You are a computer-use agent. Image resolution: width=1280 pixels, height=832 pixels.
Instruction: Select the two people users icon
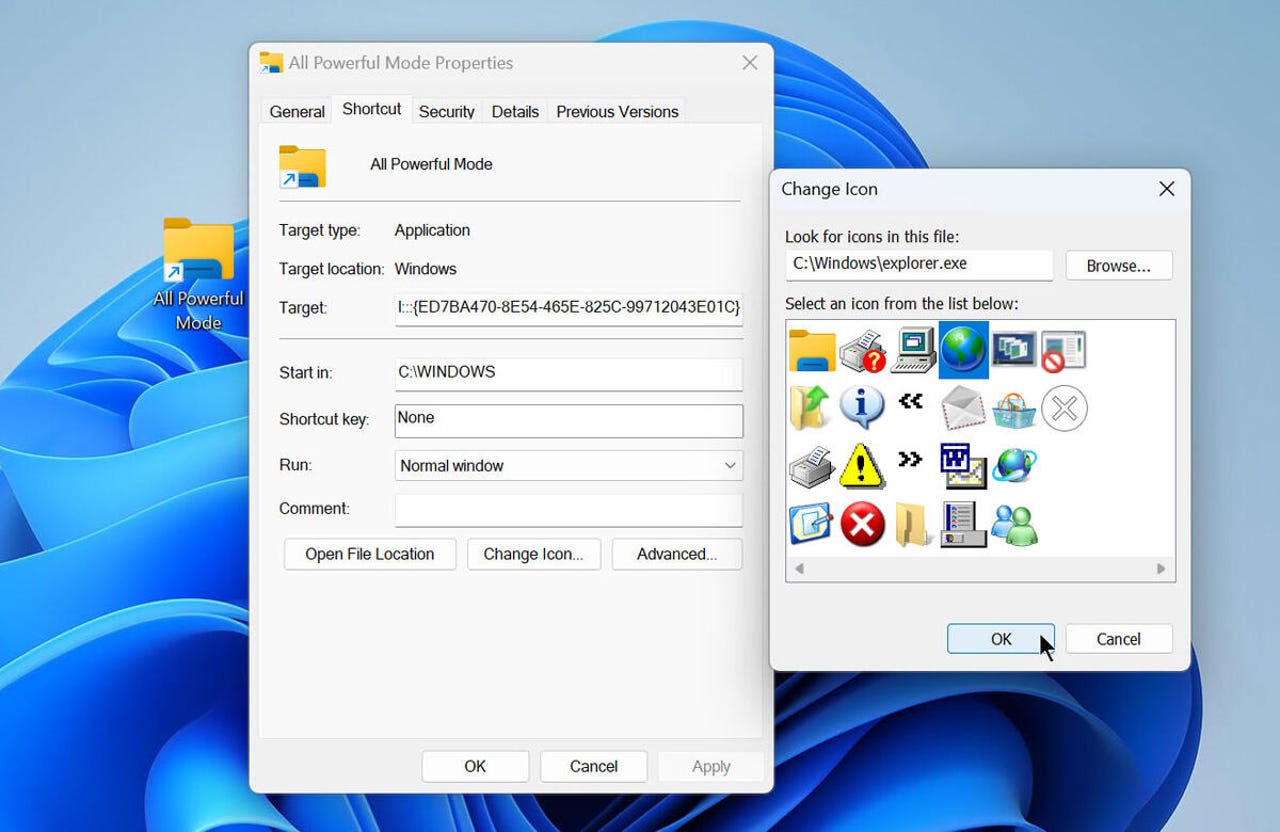pos(1014,524)
